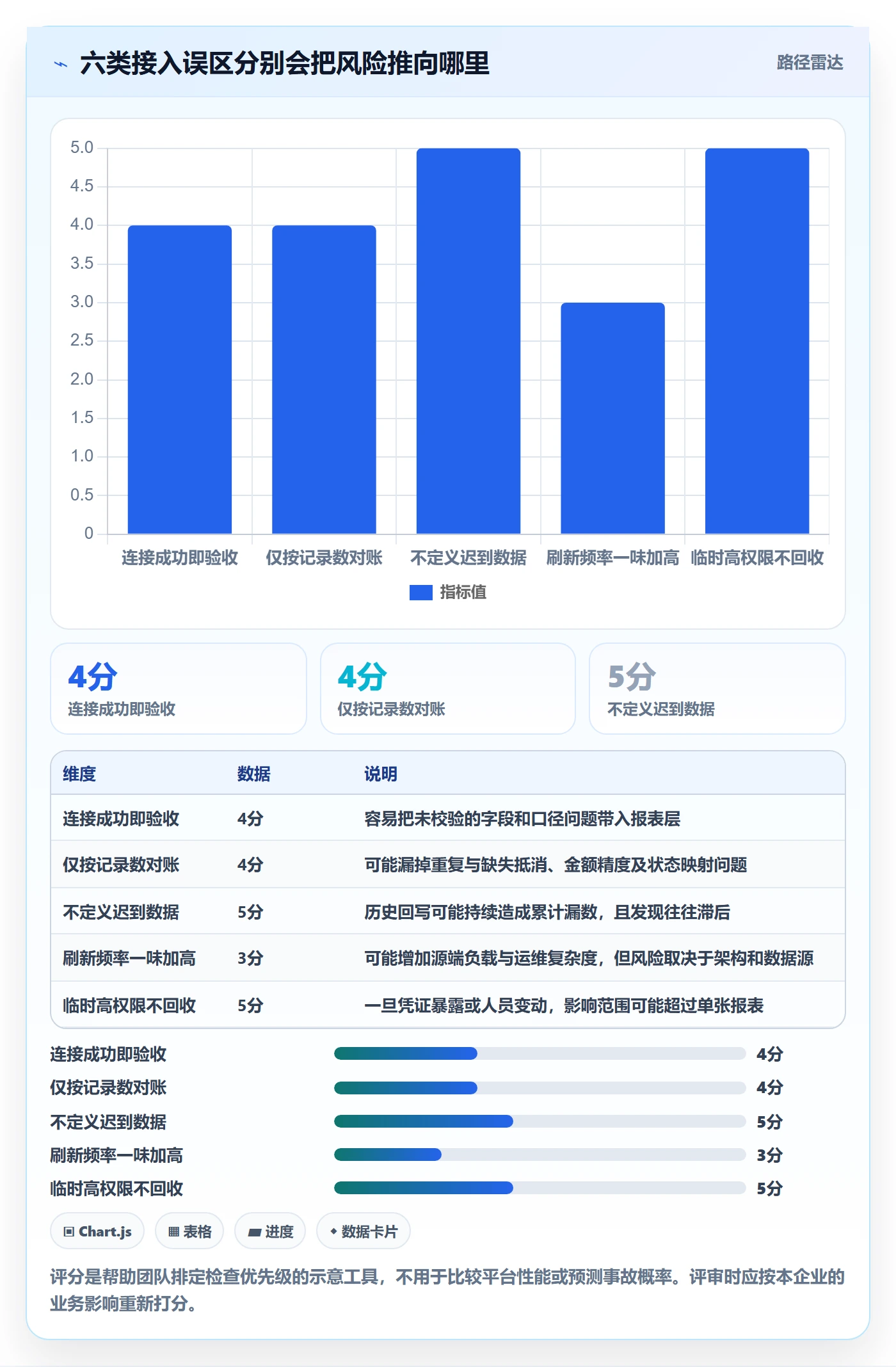The height and width of the screenshot is (1367, 896).
Task: Select the 刷新频率一味加高 table row cell
Action: coord(129,959)
